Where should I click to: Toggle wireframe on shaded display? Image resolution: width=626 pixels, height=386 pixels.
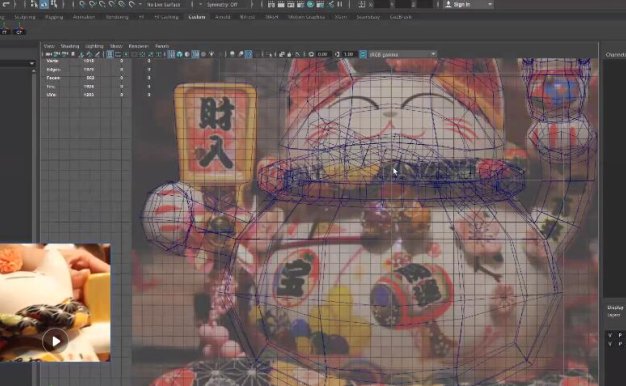point(196,54)
